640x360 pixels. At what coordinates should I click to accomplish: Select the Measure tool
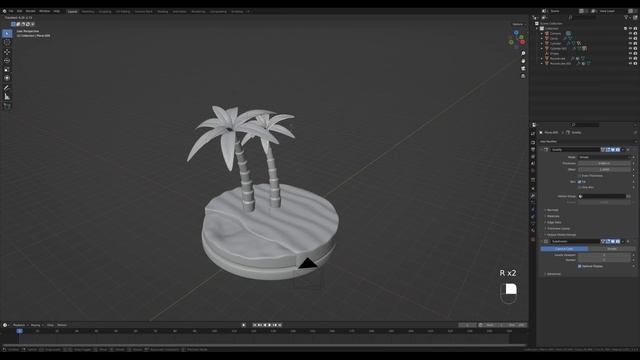(x=7, y=97)
